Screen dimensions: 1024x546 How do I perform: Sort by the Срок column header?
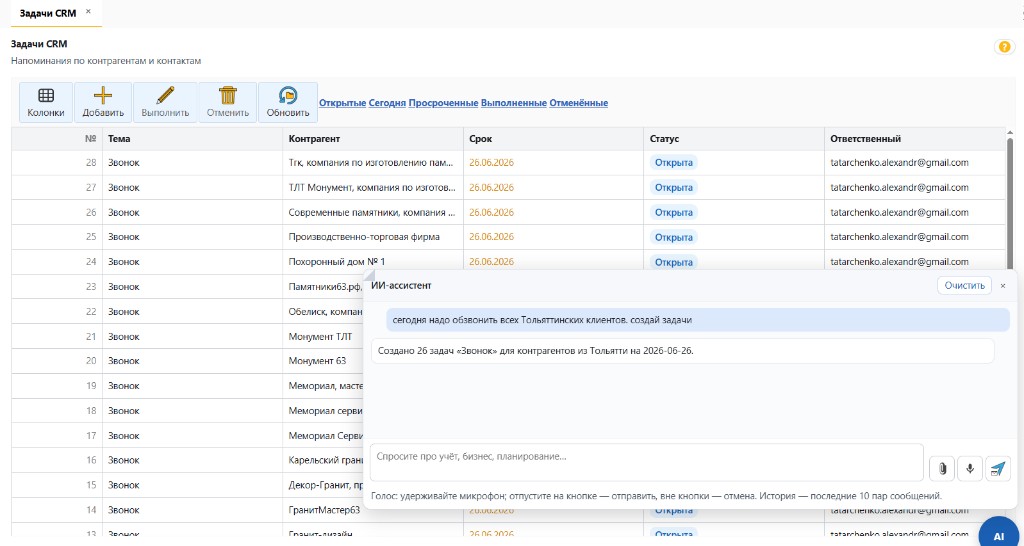(x=554, y=139)
